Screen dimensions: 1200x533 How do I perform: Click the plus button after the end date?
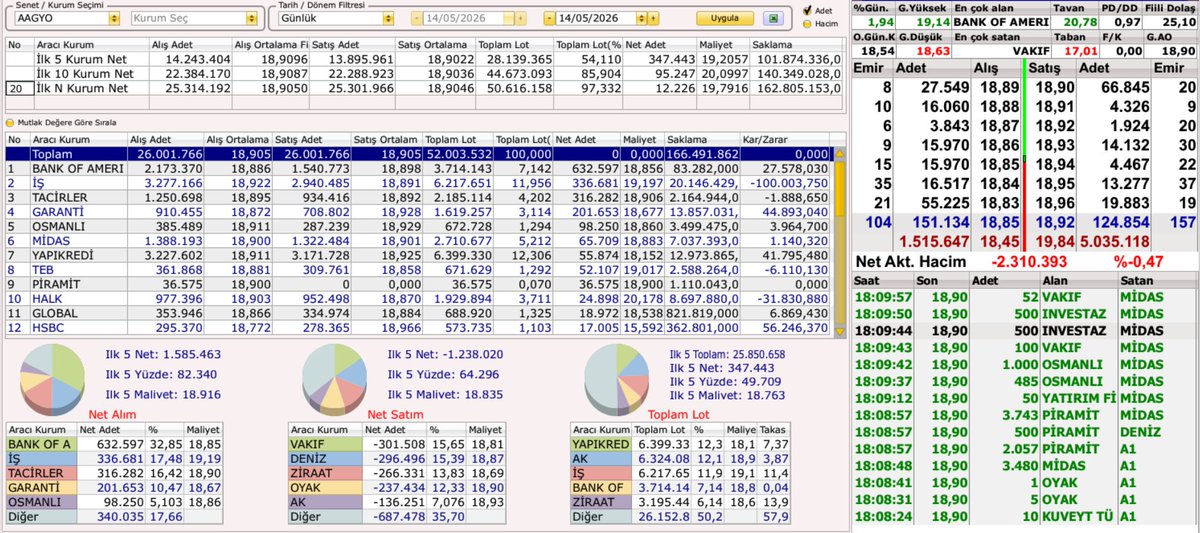(x=652, y=18)
